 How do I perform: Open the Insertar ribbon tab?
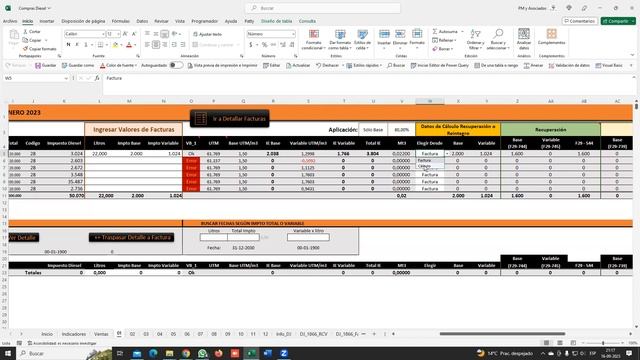click(47, 21)
